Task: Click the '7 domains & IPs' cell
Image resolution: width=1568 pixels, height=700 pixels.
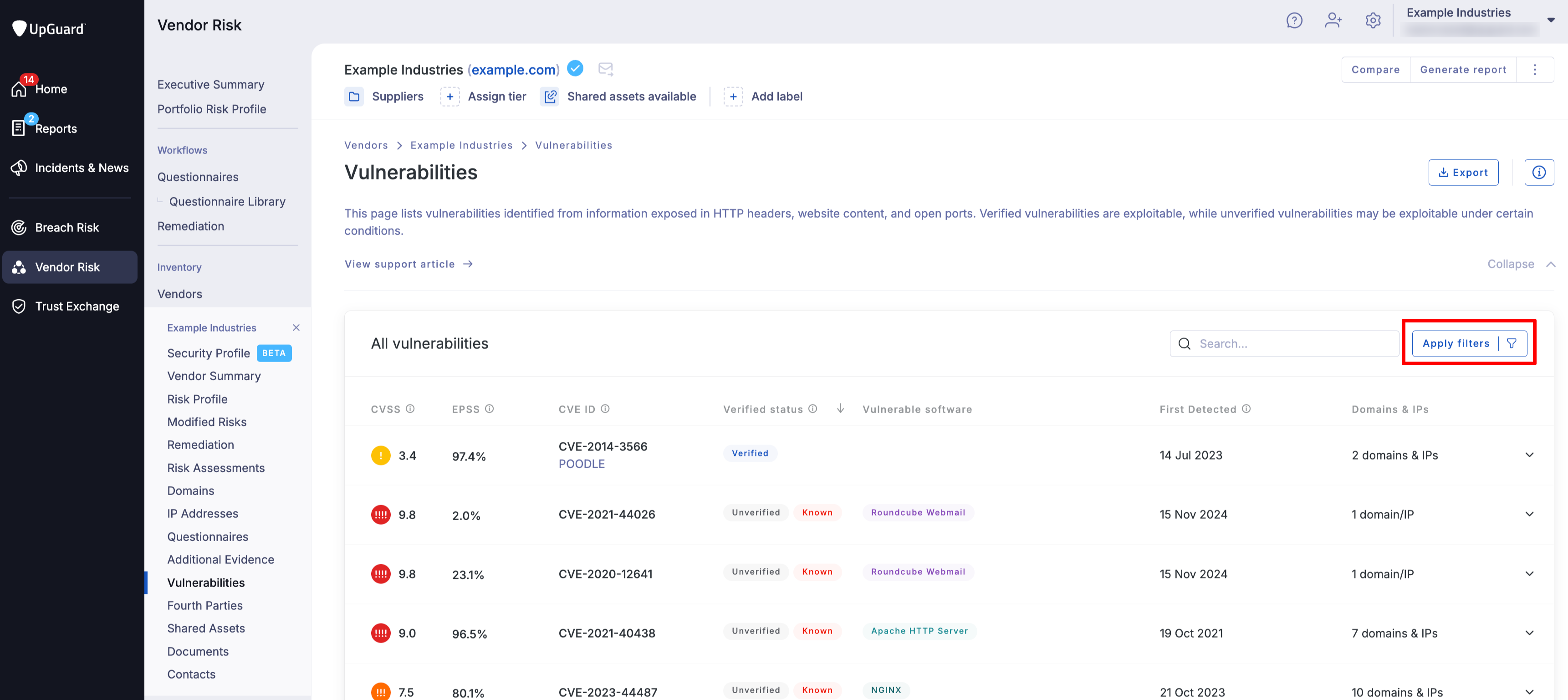Action: 1394,633
